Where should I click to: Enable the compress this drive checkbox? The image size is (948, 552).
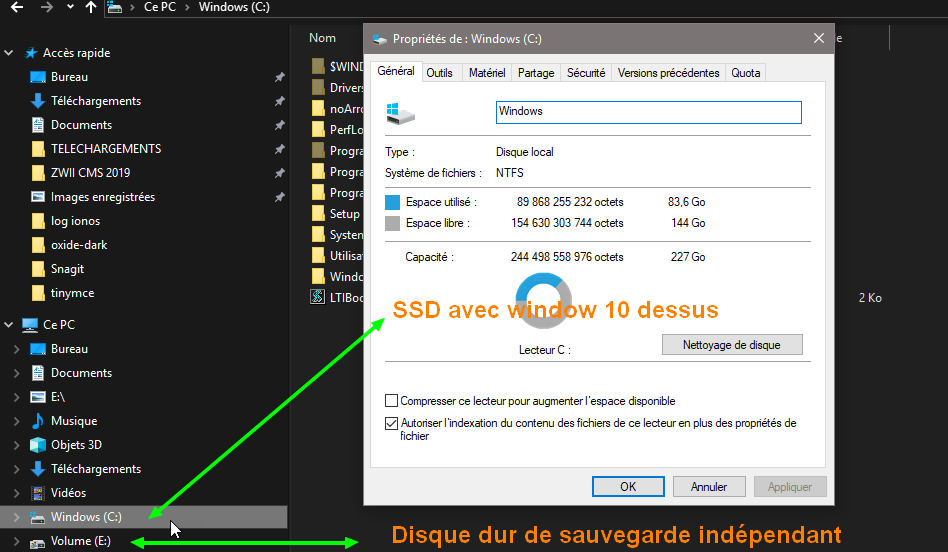pyautogui.click(x=392, y=401)
